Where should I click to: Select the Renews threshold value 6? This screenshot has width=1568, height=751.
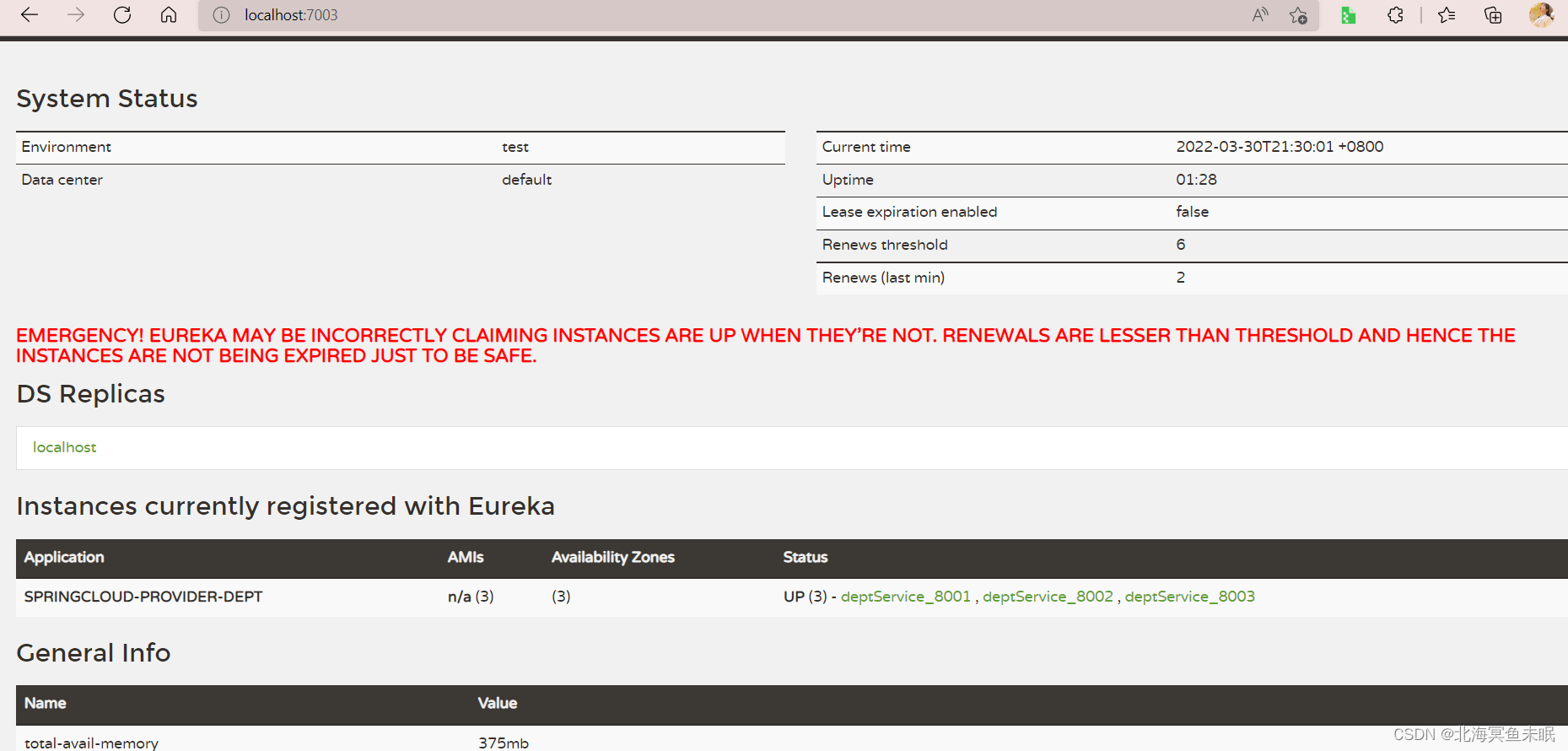pos(1181,245)
